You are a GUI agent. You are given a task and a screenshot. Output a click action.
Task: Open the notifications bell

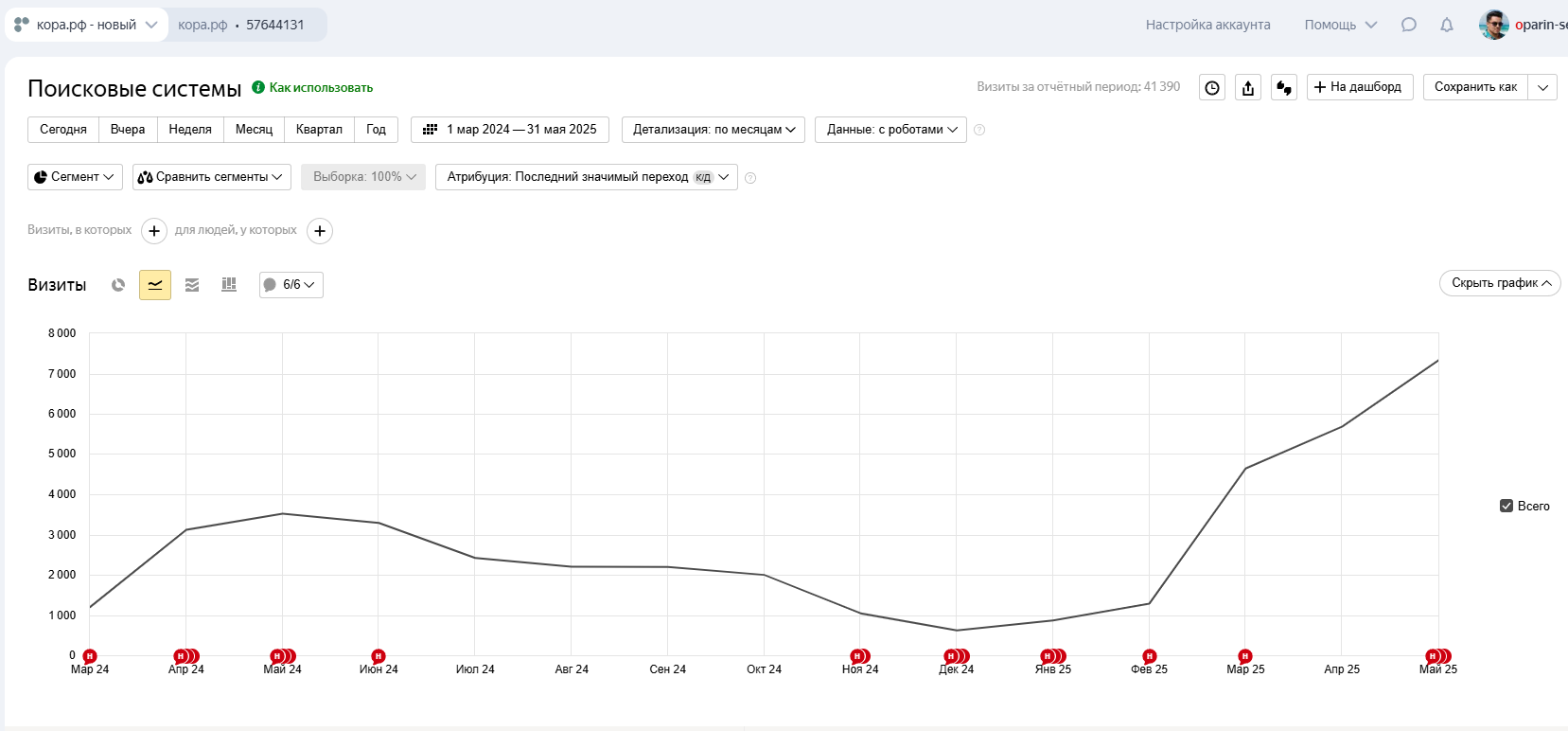coord(1447,25)
